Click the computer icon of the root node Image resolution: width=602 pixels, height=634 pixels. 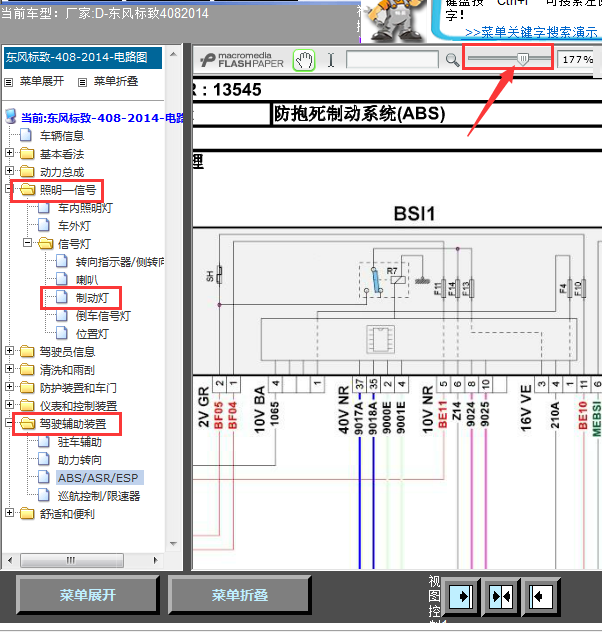[x=11, y=116]
